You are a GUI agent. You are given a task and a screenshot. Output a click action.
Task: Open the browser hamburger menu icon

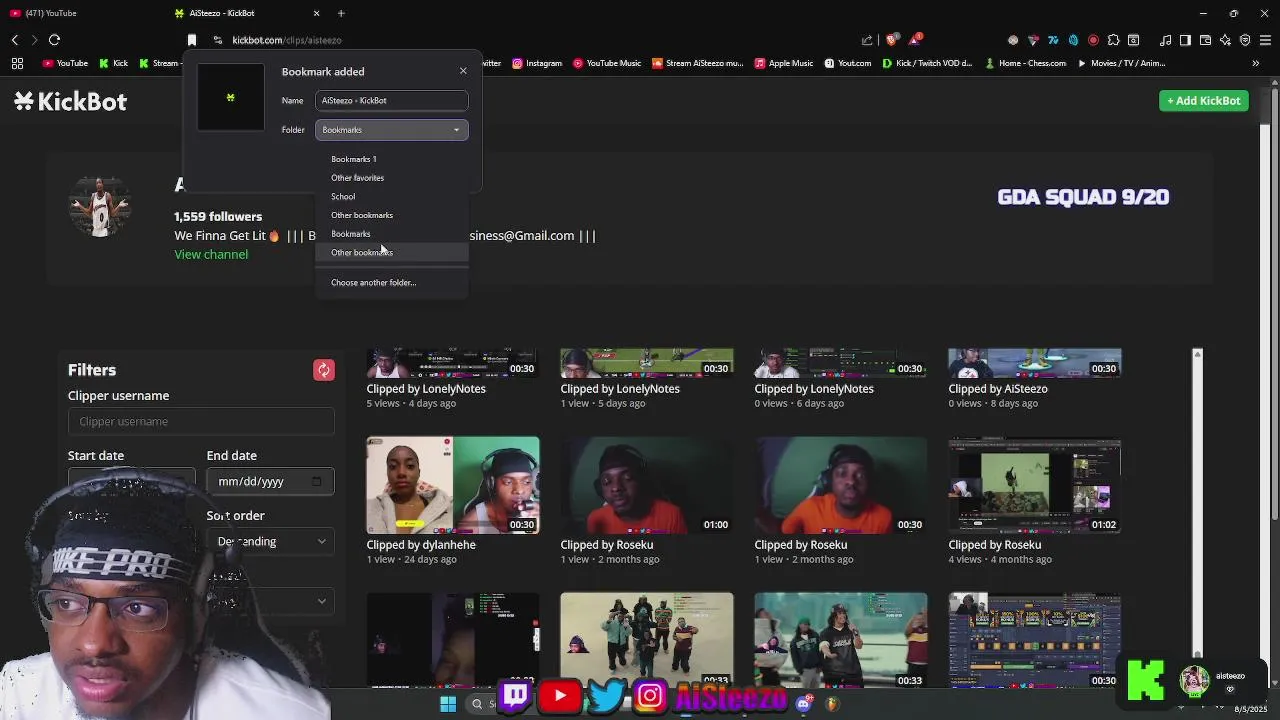coord(1264,40)
